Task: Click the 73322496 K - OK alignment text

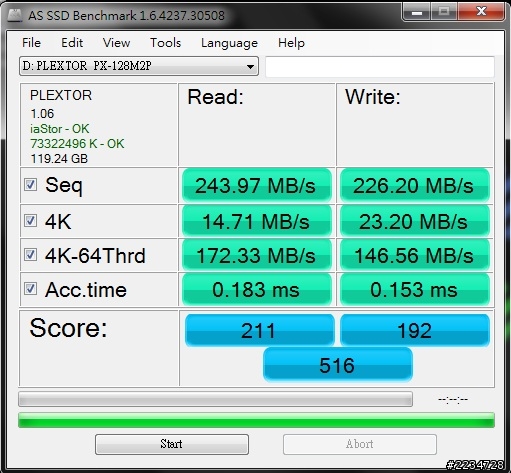Action: click(x=77, y=144)
